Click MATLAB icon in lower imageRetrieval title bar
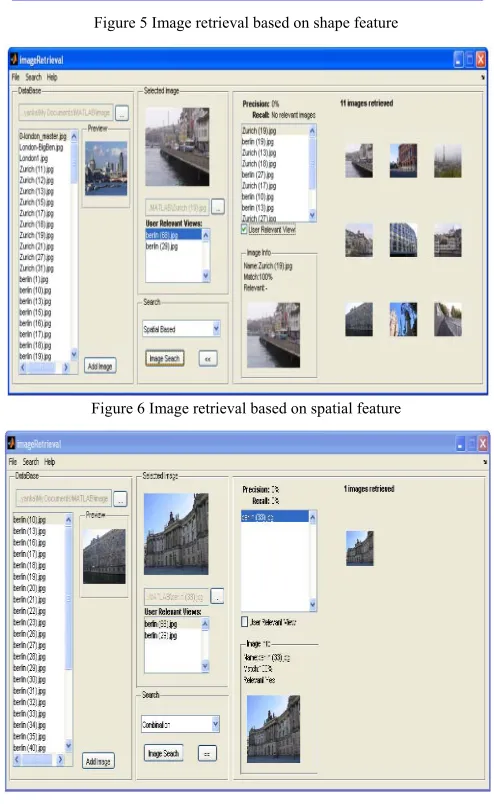This screenshot has height=804, width=494. (11, 444)
